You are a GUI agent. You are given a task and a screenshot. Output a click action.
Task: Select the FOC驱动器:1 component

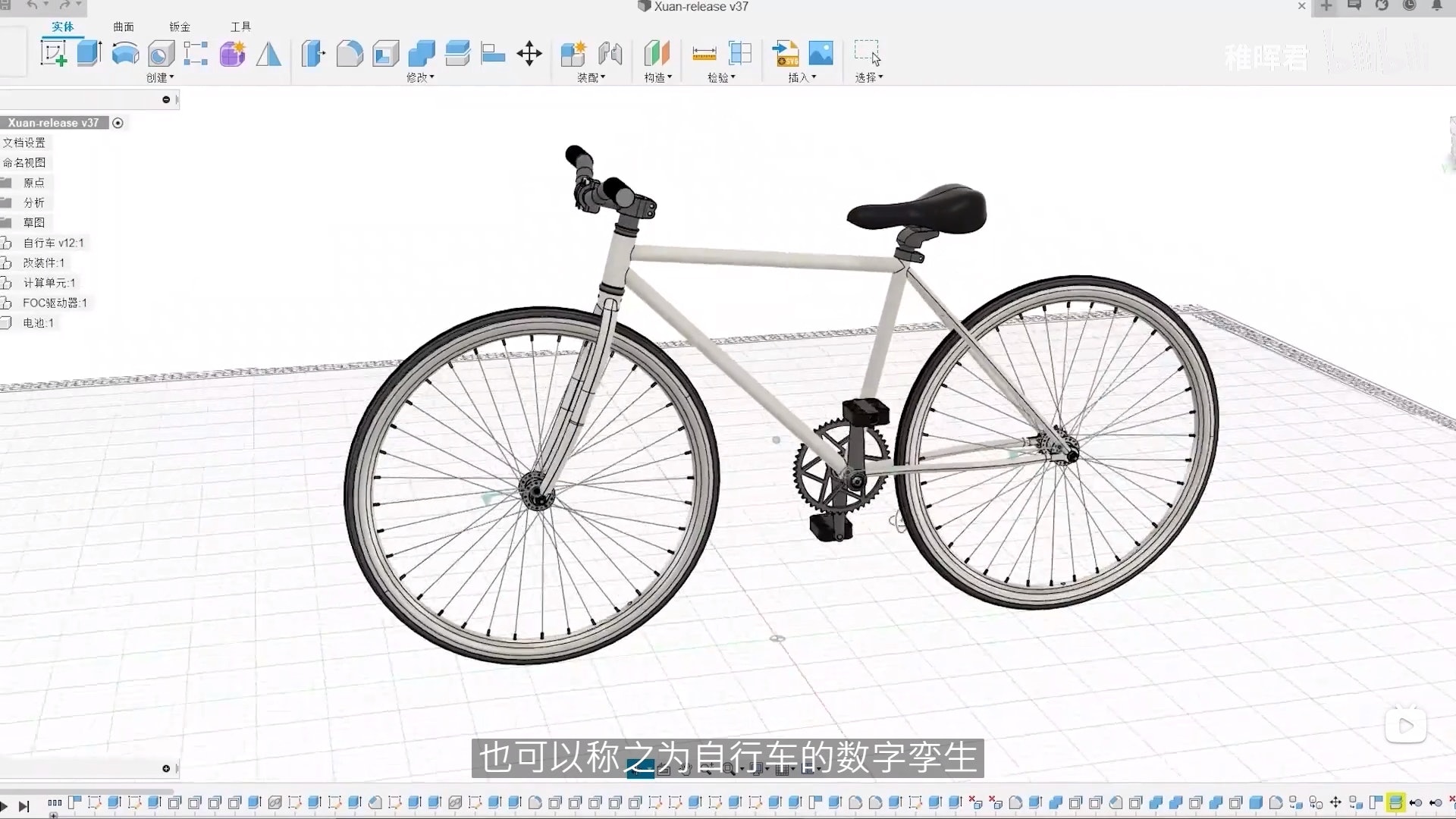pos(55,303)
